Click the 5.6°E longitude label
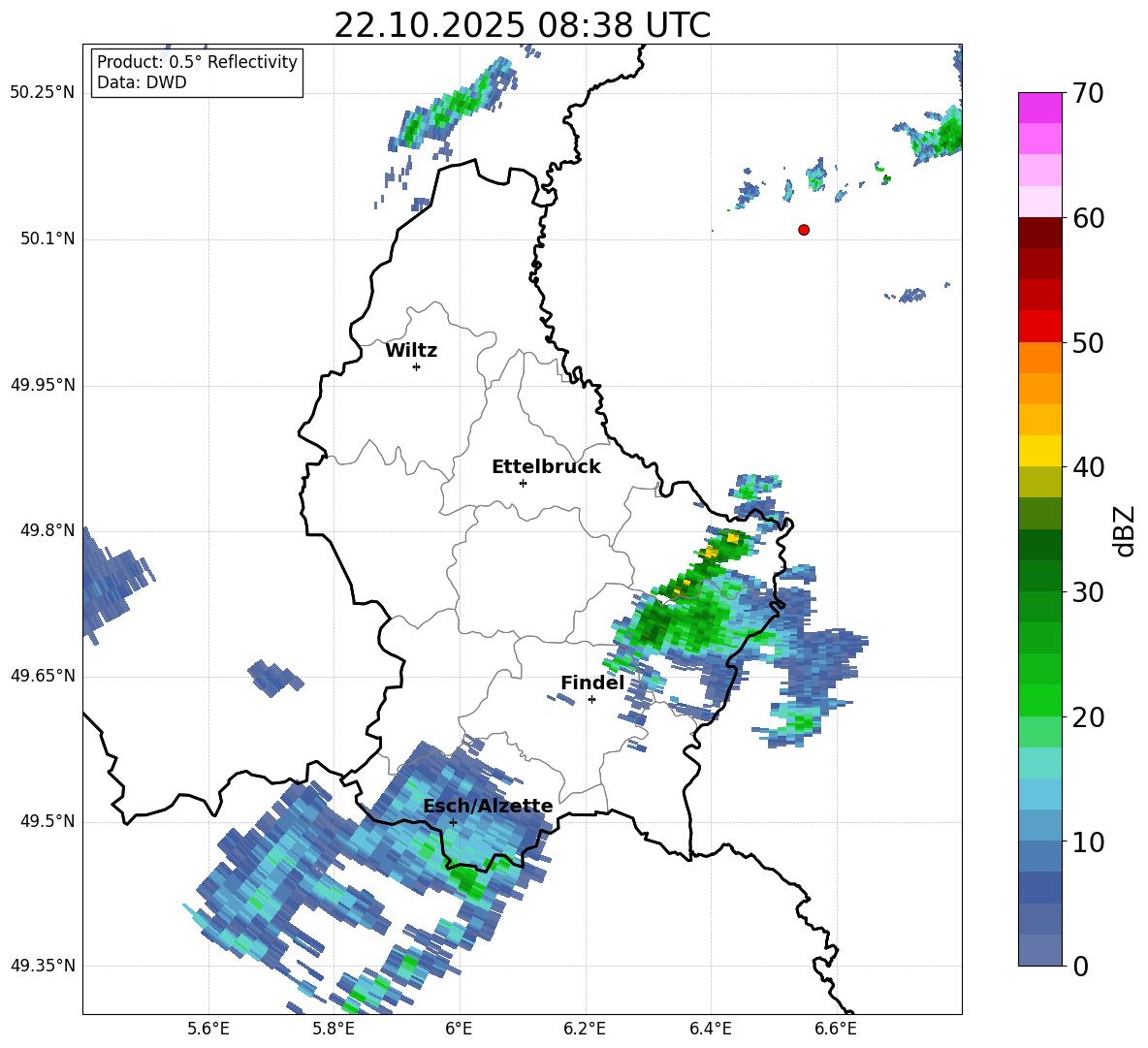Image resolution: width=1148 pixels, height=1048 pixels. pos(208,1029)
